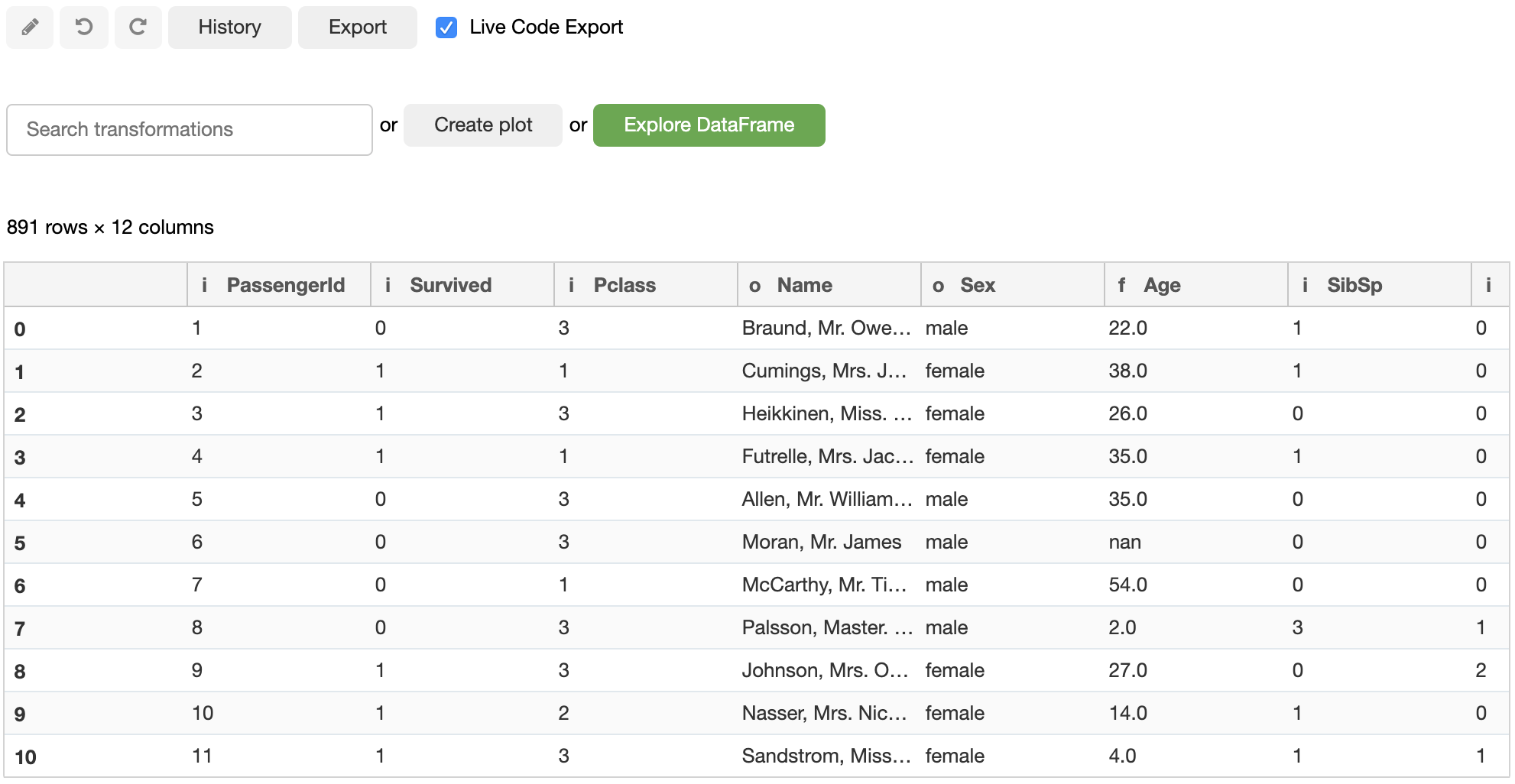Toggle the Live Code Export checkbox

pos(446,28)
